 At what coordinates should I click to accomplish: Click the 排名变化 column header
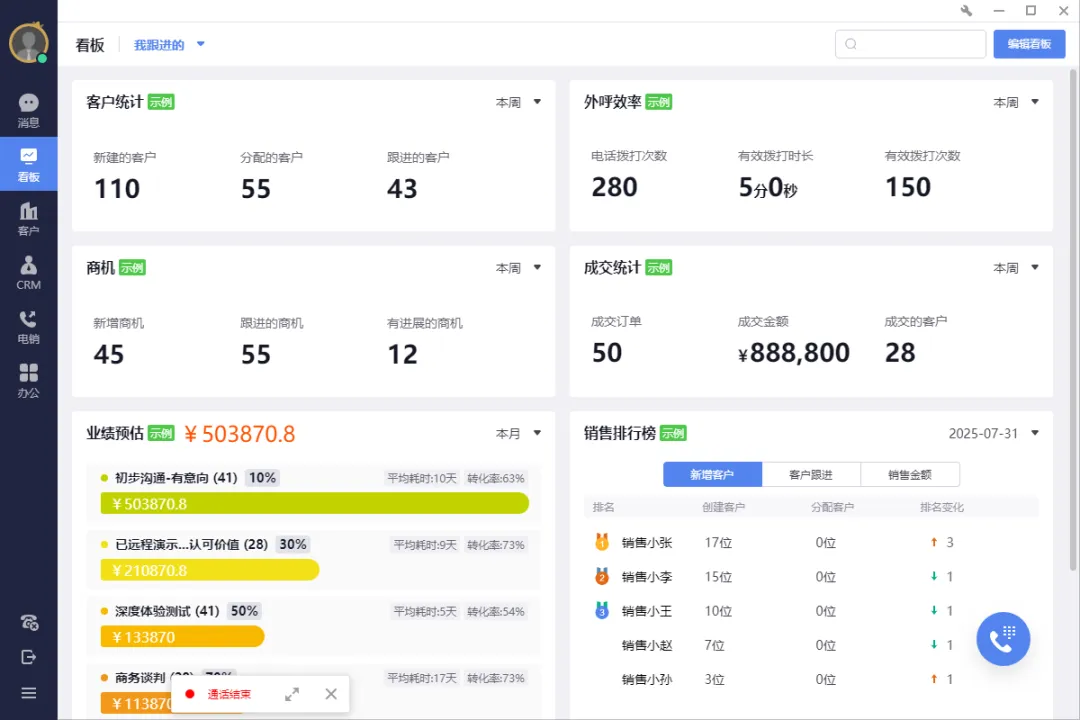(x=942, y=507)
